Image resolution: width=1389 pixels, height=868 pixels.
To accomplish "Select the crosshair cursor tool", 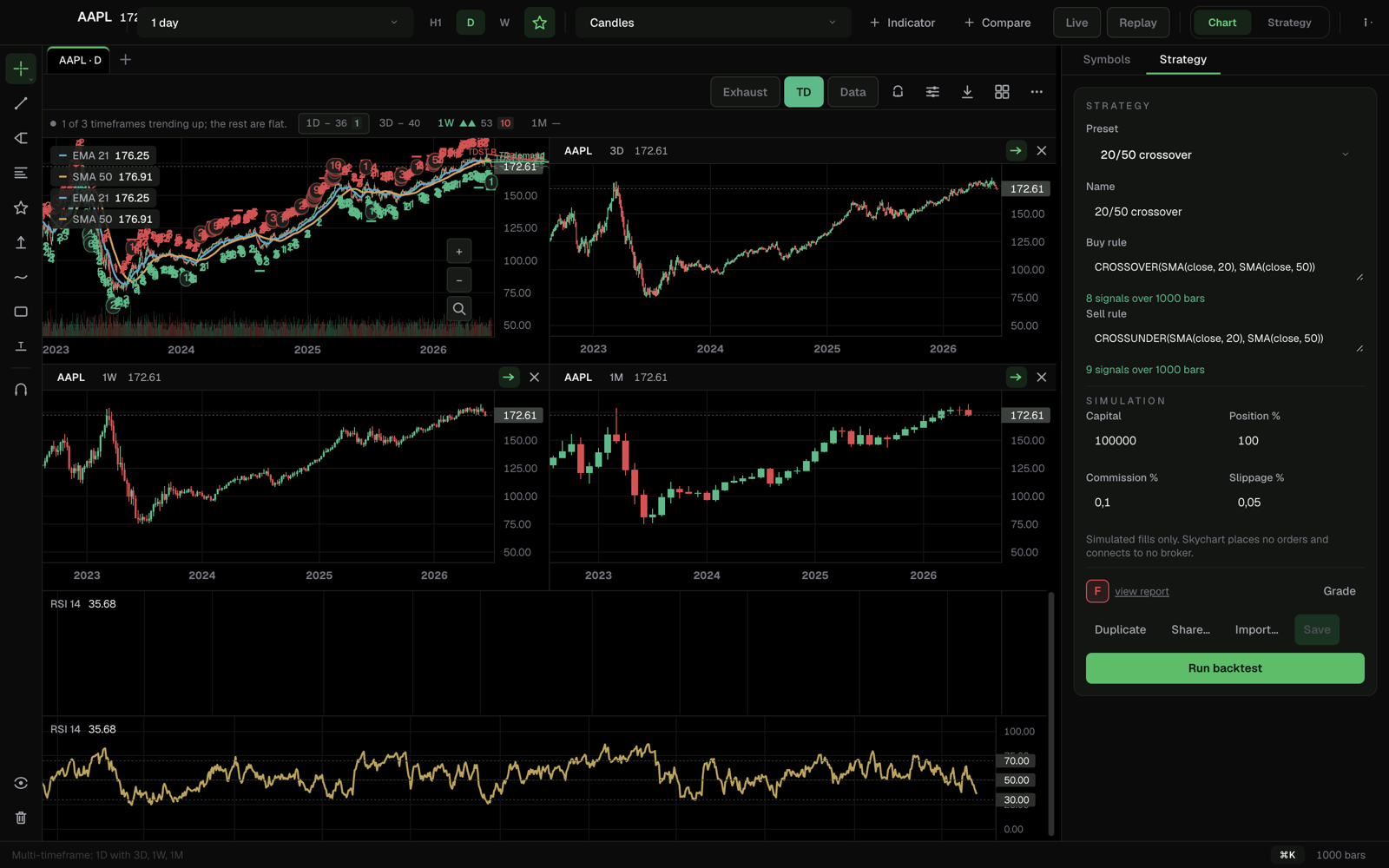I will pos(21,69).
